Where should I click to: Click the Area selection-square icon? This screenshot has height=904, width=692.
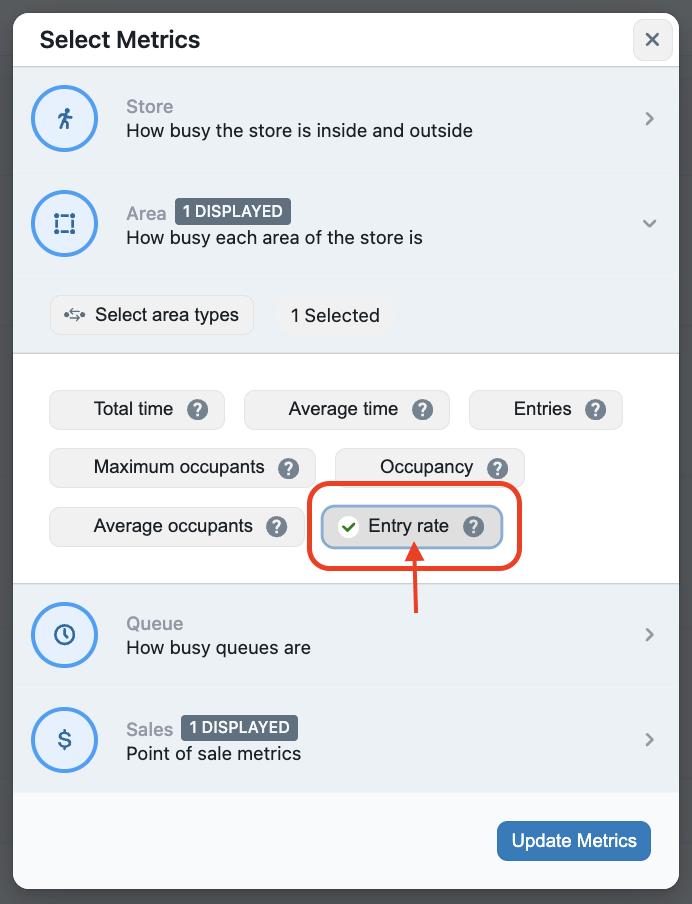tap(65, 223)
